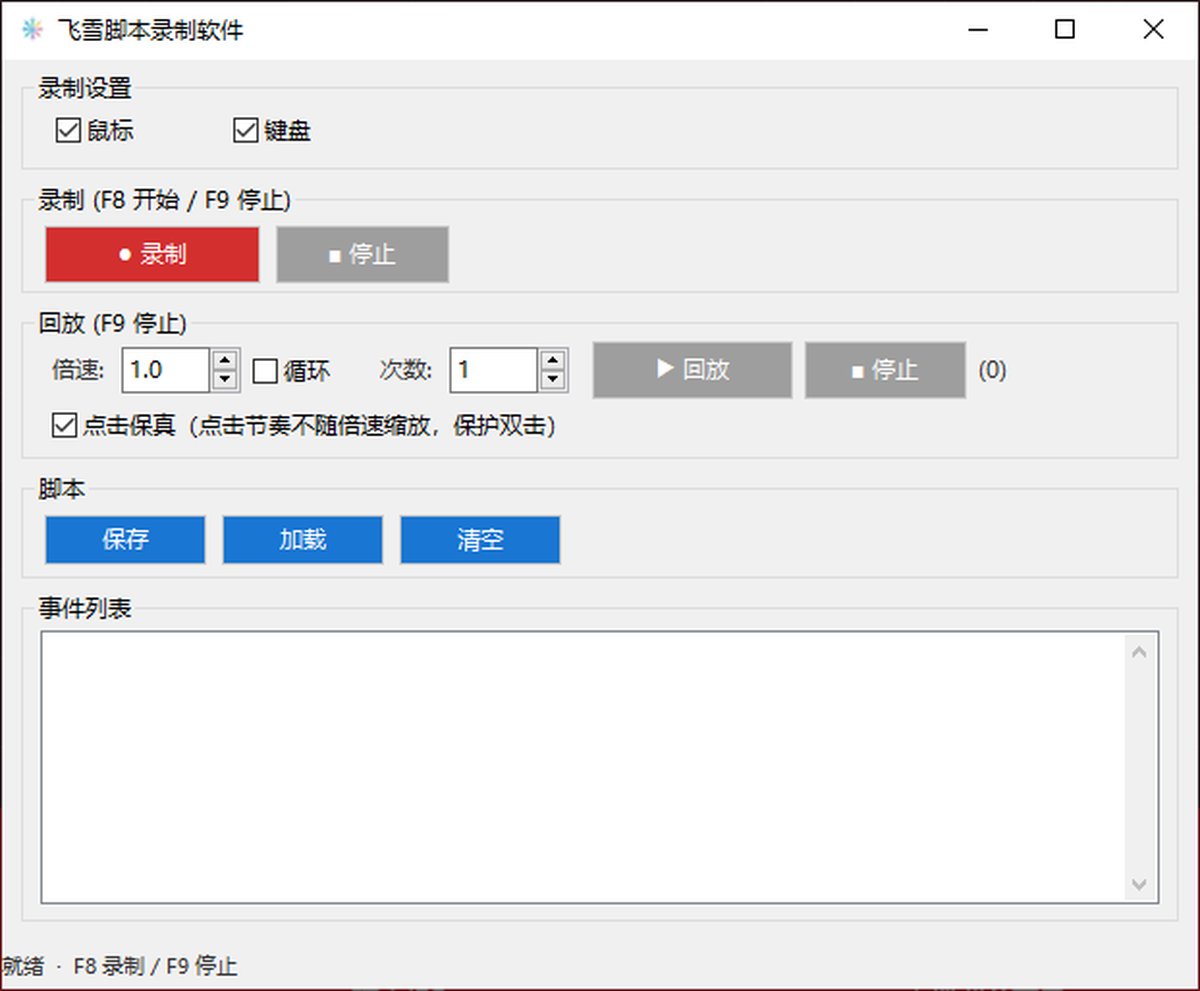Image resolution: width=1200 pixels, height=991 pixels.
Task: Click the 倍速 value input field
Action: point(166,370)
